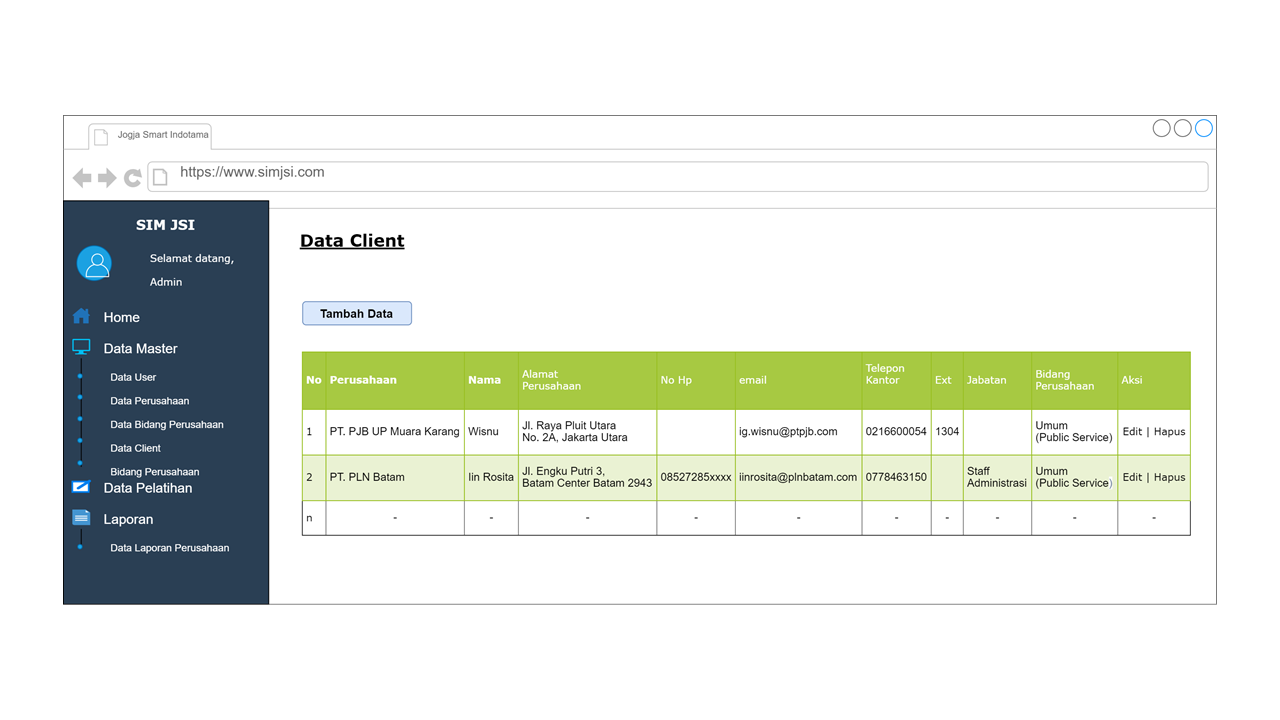Screen dimensions: 1280x720
Task: Click the Home house icon
Action: [x=81, y=316]
